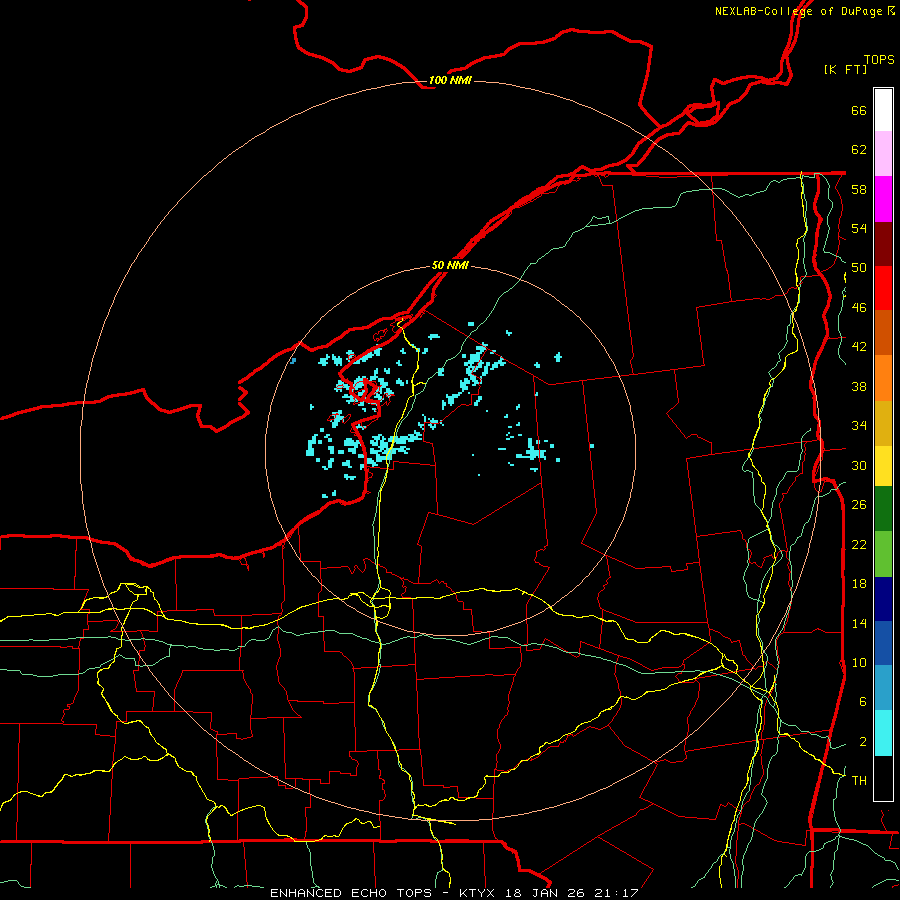
Task: Click the black TH threshold swatch
Action: click(883, 778)
